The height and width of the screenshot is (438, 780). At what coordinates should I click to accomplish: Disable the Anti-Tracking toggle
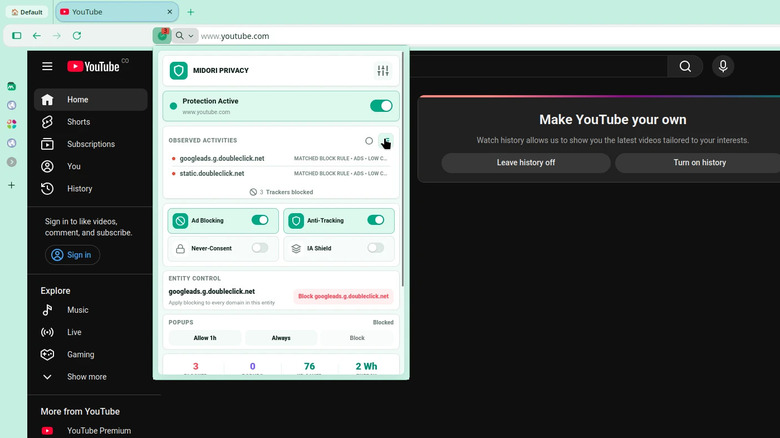[376, 220]
